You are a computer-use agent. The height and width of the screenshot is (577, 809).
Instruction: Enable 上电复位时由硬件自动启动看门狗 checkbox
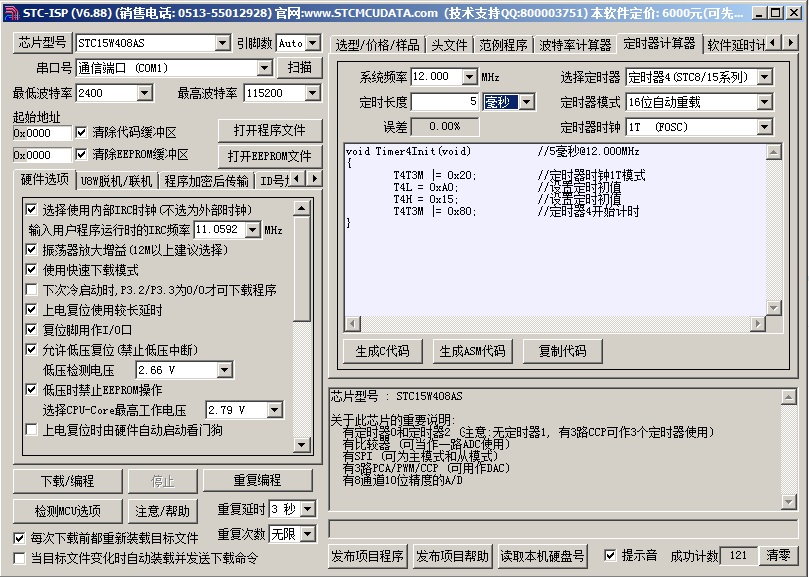point(31,429)
